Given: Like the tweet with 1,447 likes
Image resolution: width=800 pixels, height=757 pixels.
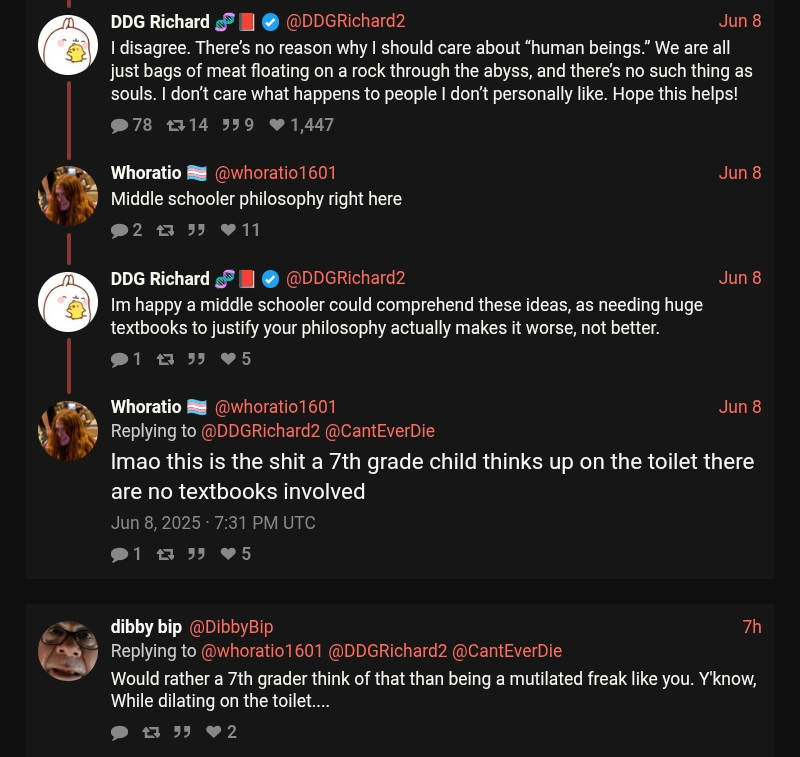Looking at the screenshot, I should click(x=277, y=125).
